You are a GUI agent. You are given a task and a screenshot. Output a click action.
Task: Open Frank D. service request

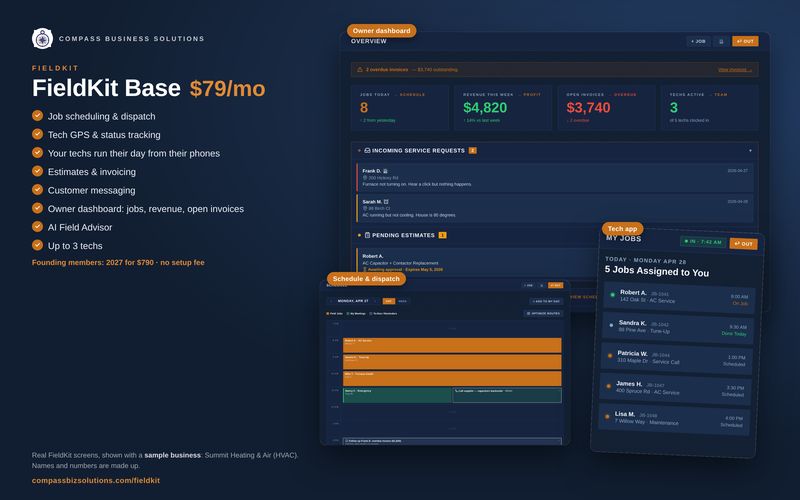(555, 177)
